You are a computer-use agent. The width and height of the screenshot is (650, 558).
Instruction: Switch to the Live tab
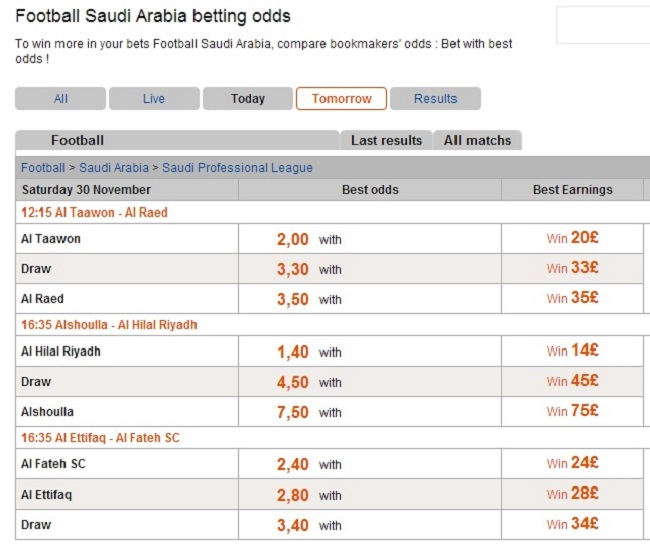[154, 99]
